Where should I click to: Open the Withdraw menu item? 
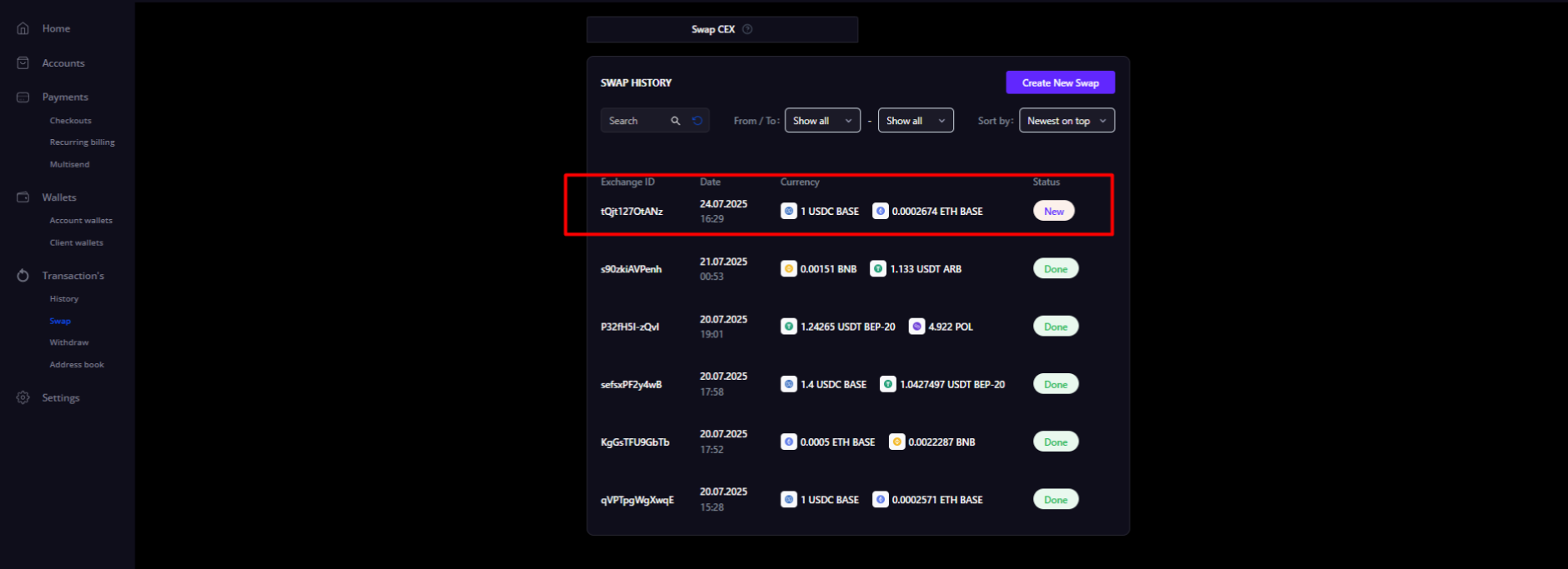click(x=69, y=342)
